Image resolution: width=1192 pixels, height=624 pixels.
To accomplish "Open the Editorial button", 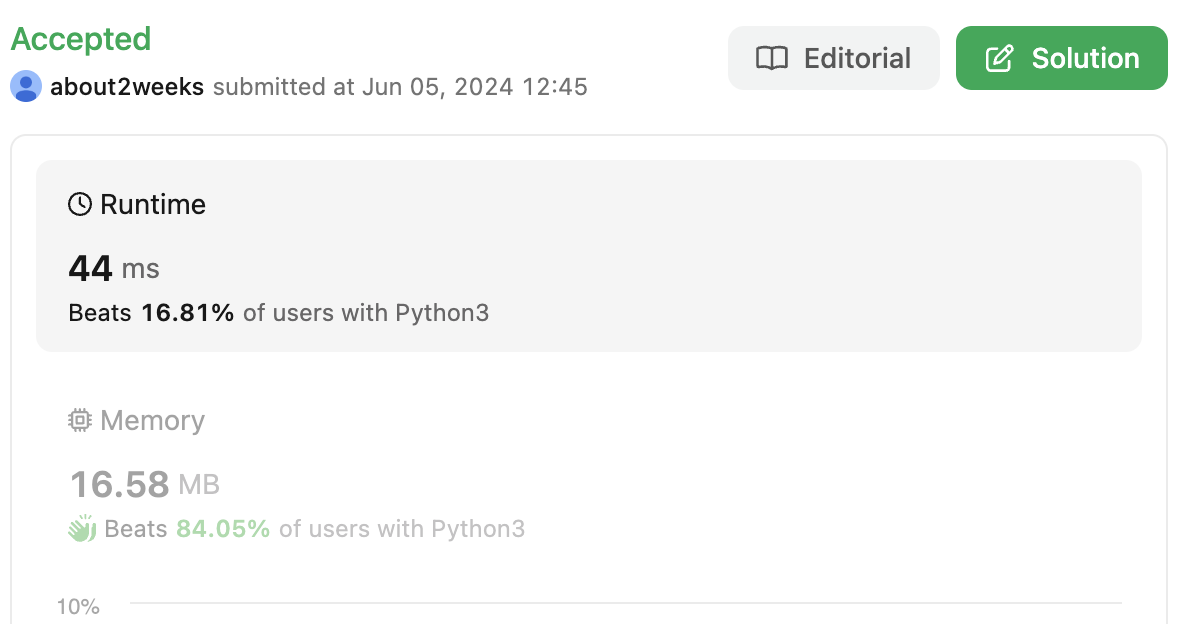I will [833, 58].
